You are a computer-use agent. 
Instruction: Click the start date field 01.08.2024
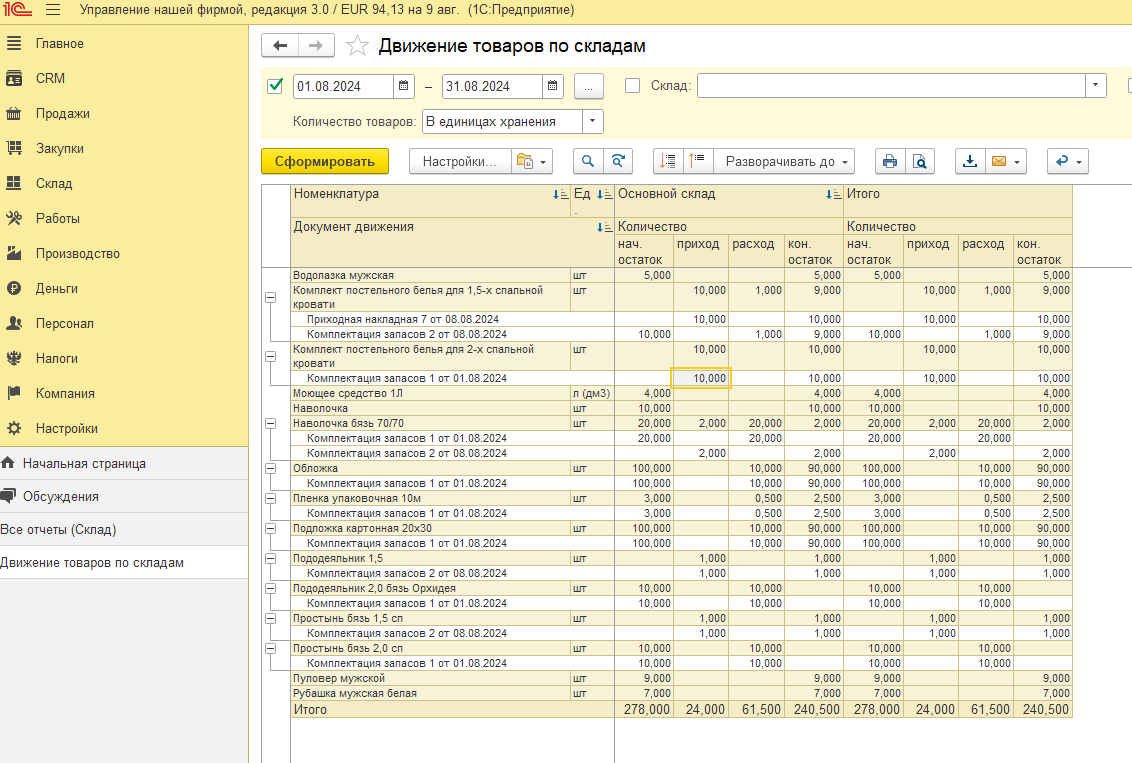click(x=344, y=86)
